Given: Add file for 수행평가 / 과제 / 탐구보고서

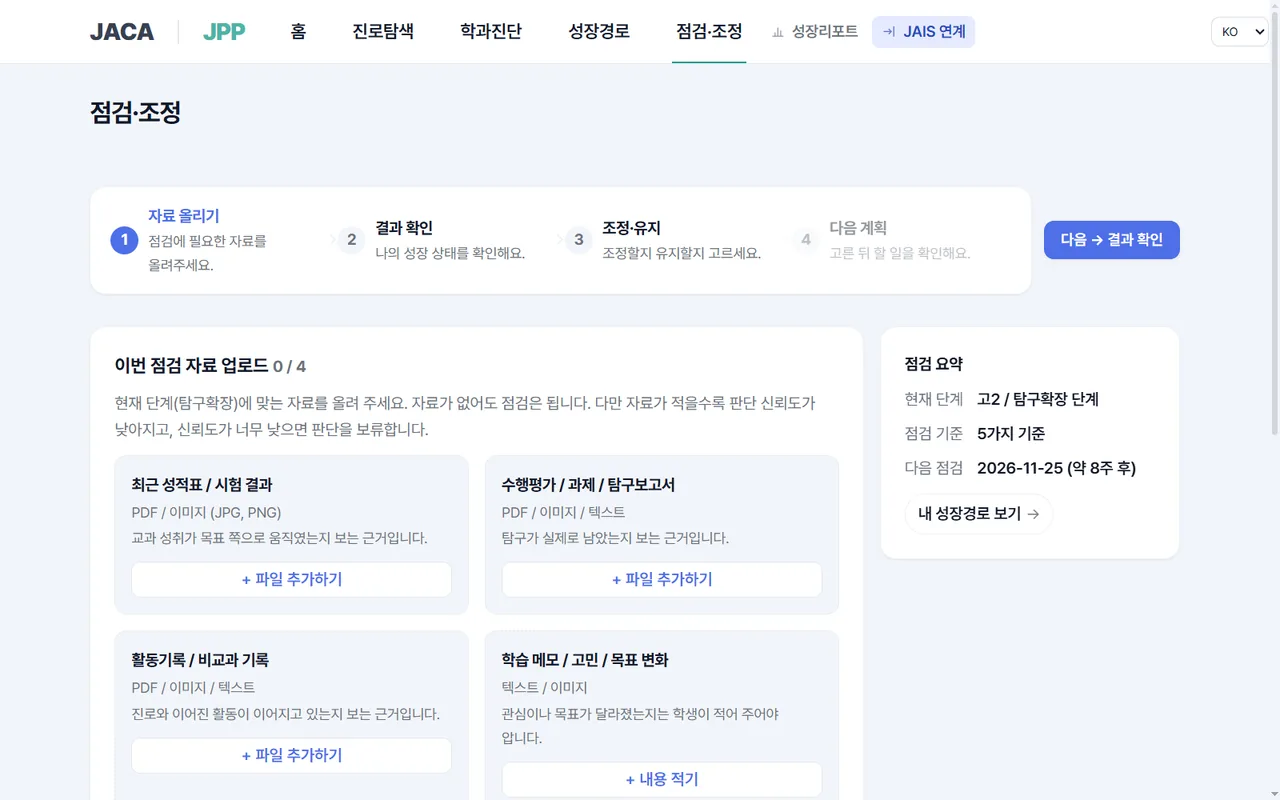Looking at the screenshot, I should (662, 579).
